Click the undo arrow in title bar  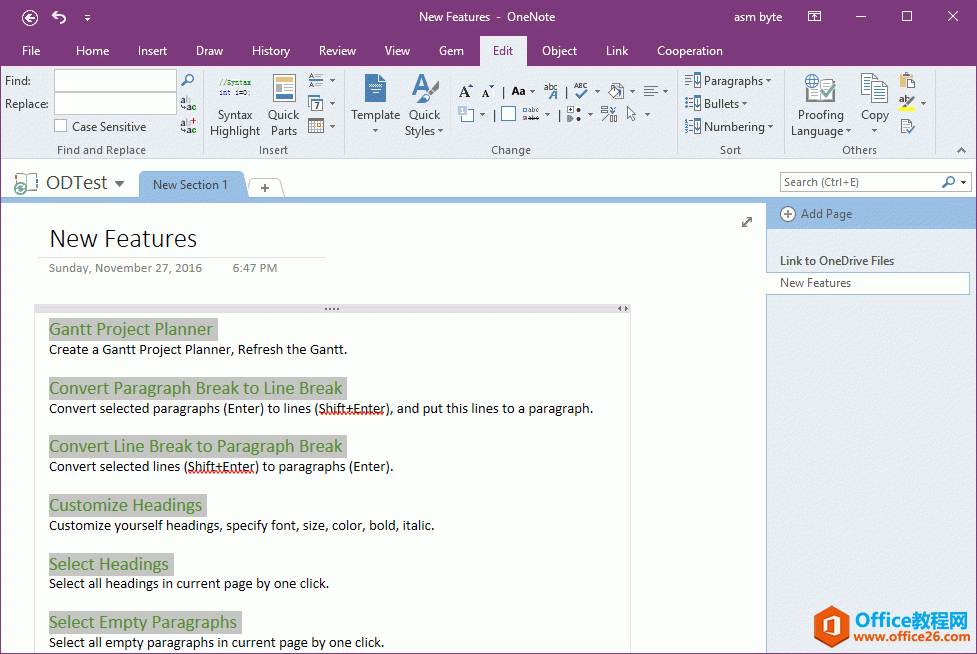[x=59, y=17]
